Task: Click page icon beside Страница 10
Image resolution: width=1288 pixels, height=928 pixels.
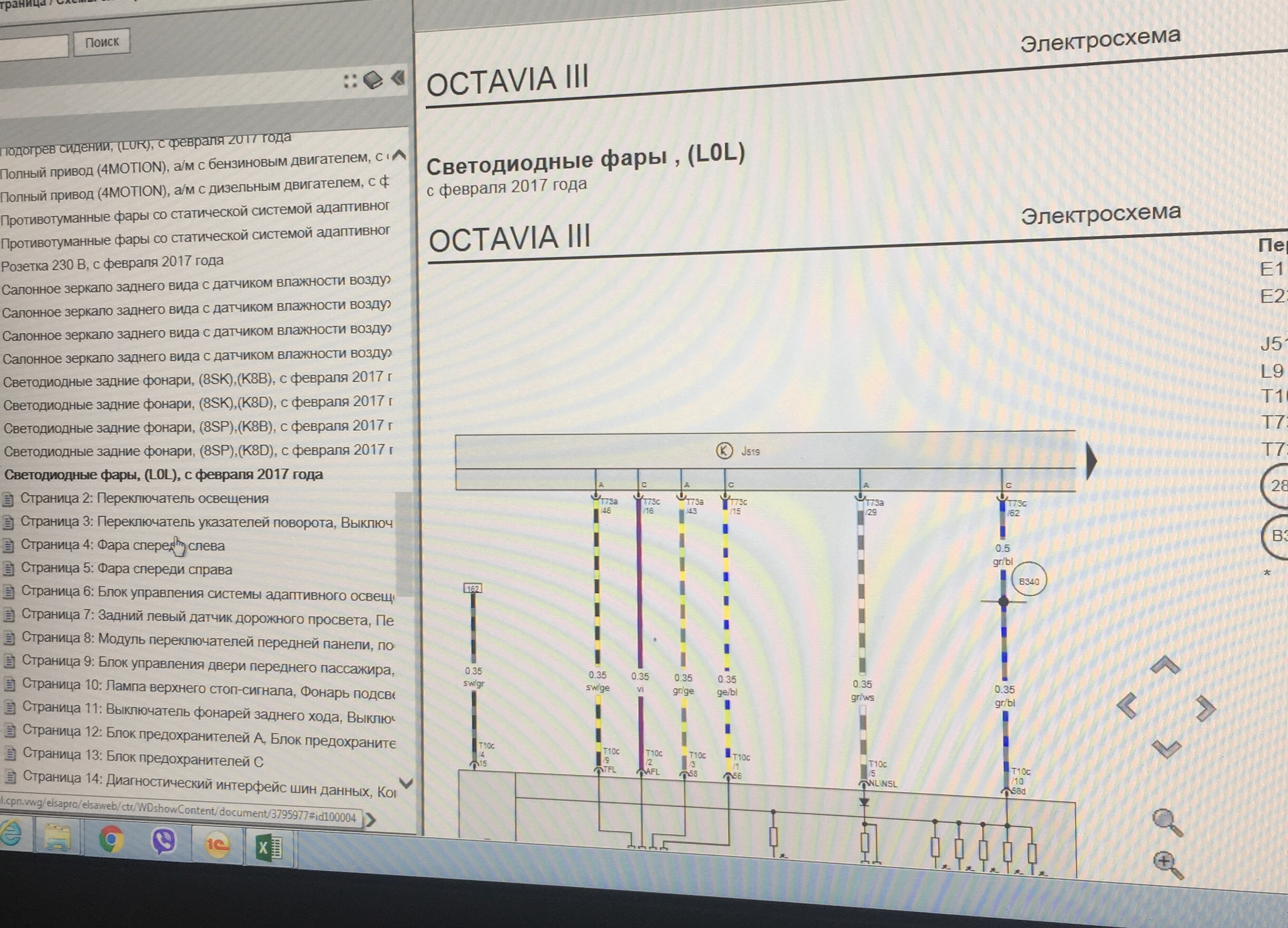Action: click(10, 684)
